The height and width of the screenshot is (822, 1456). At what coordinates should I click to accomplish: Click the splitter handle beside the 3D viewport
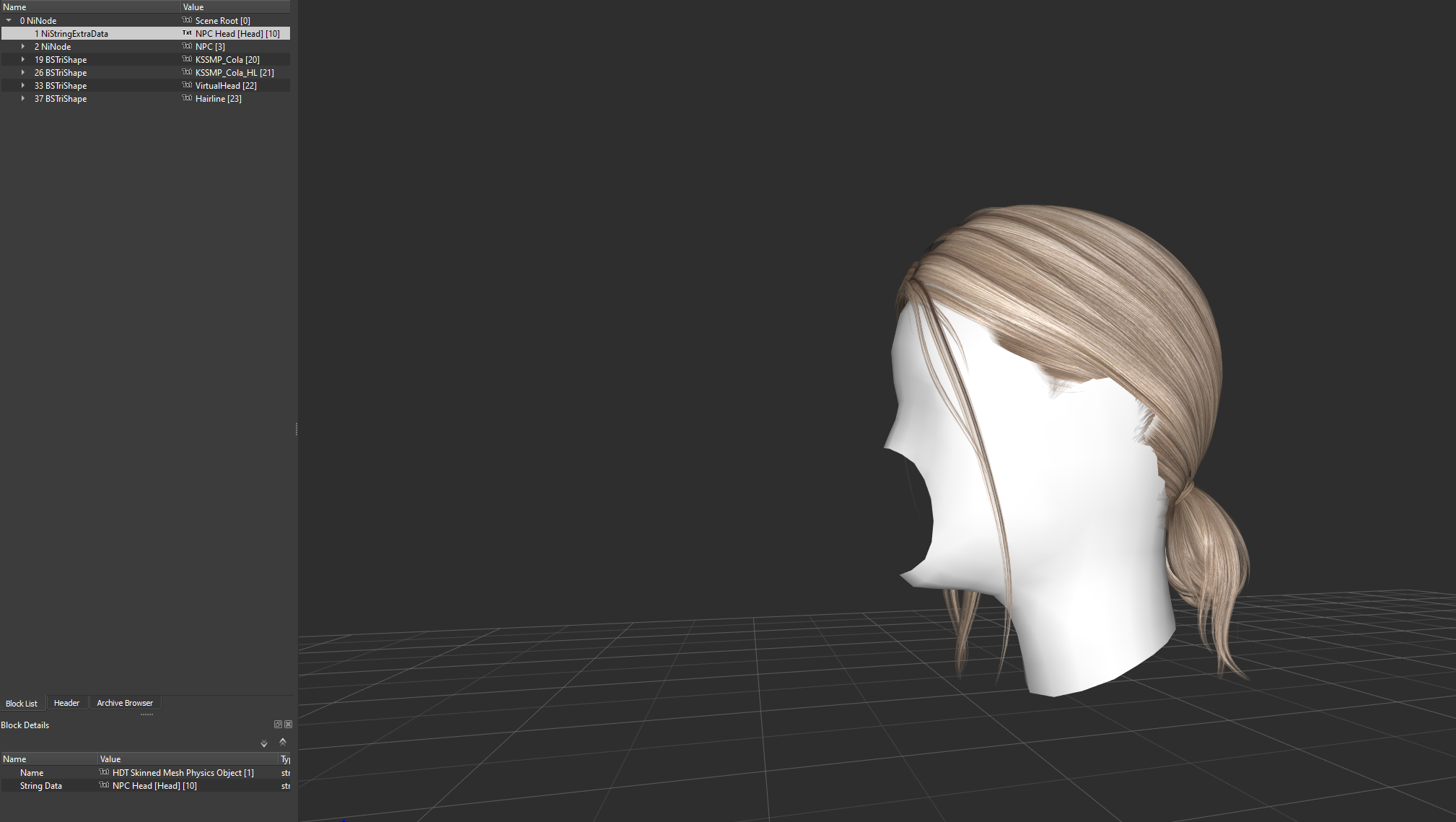297,429
